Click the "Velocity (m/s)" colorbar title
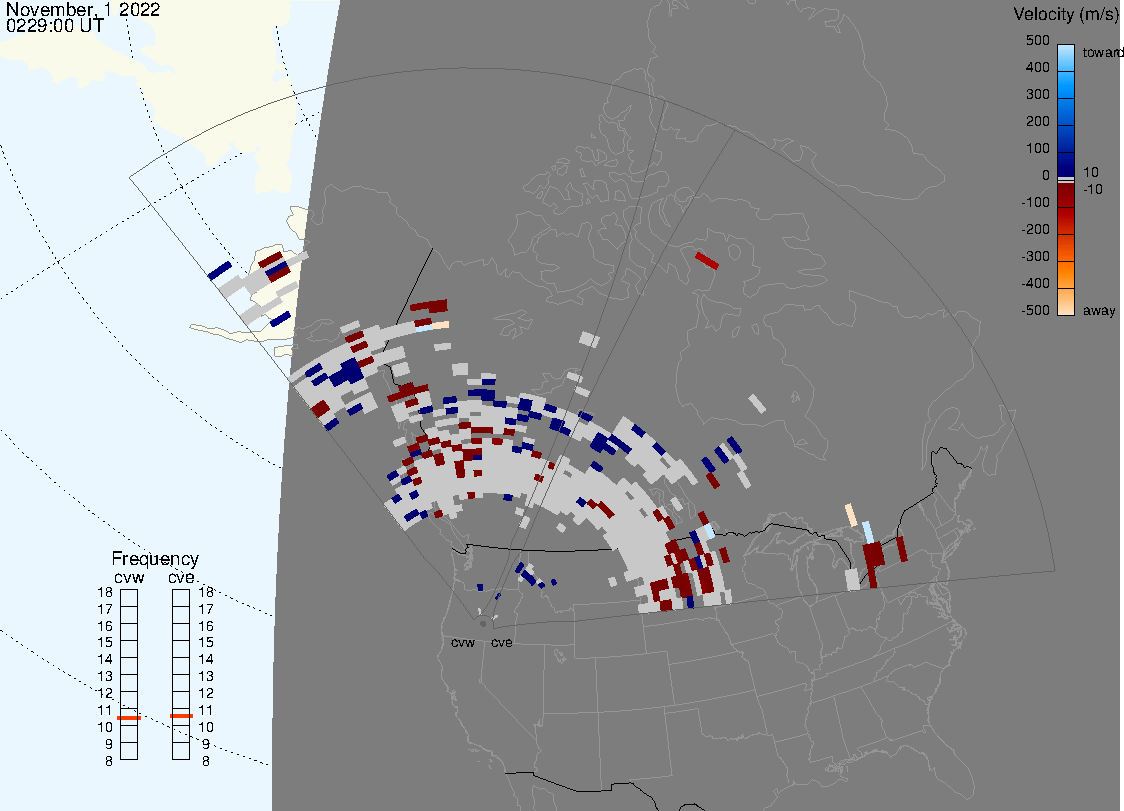 click(x=1064, y=14)
